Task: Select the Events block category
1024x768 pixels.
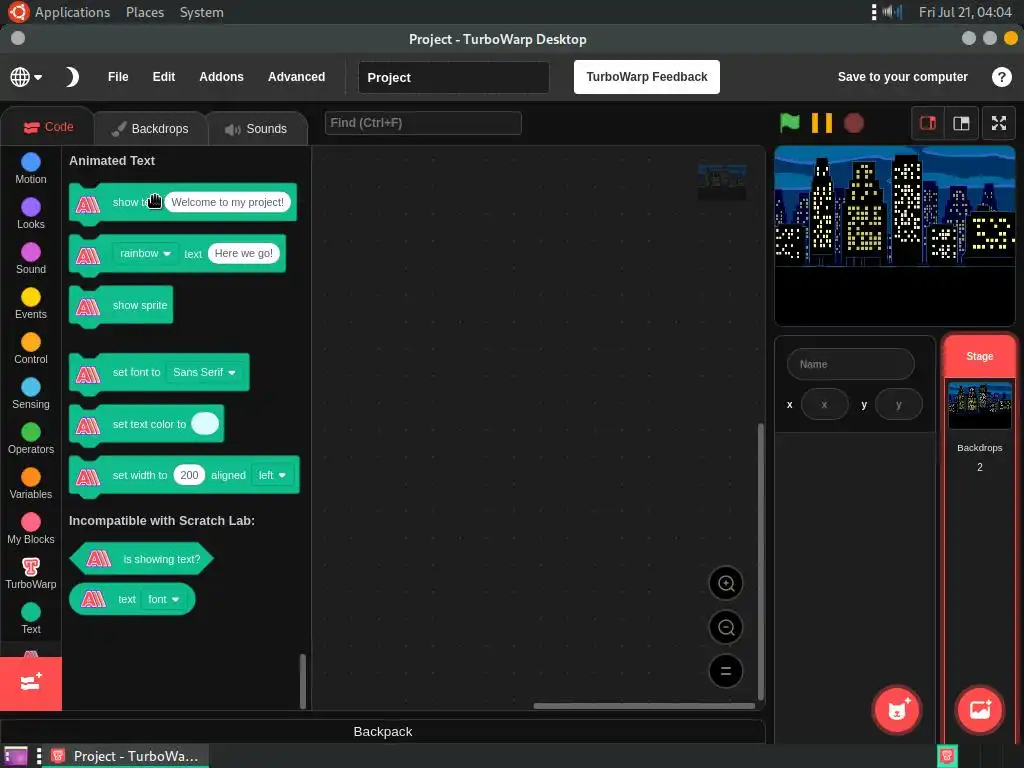Action: (x=31, y=304)
